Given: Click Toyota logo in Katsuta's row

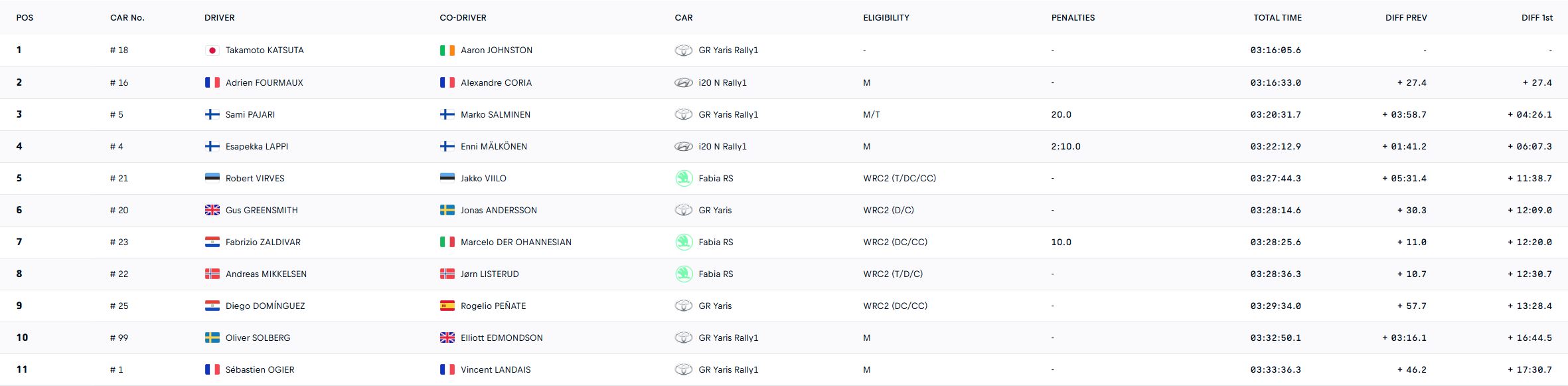Looking at the screenshot, I should (x=683, y=50).
